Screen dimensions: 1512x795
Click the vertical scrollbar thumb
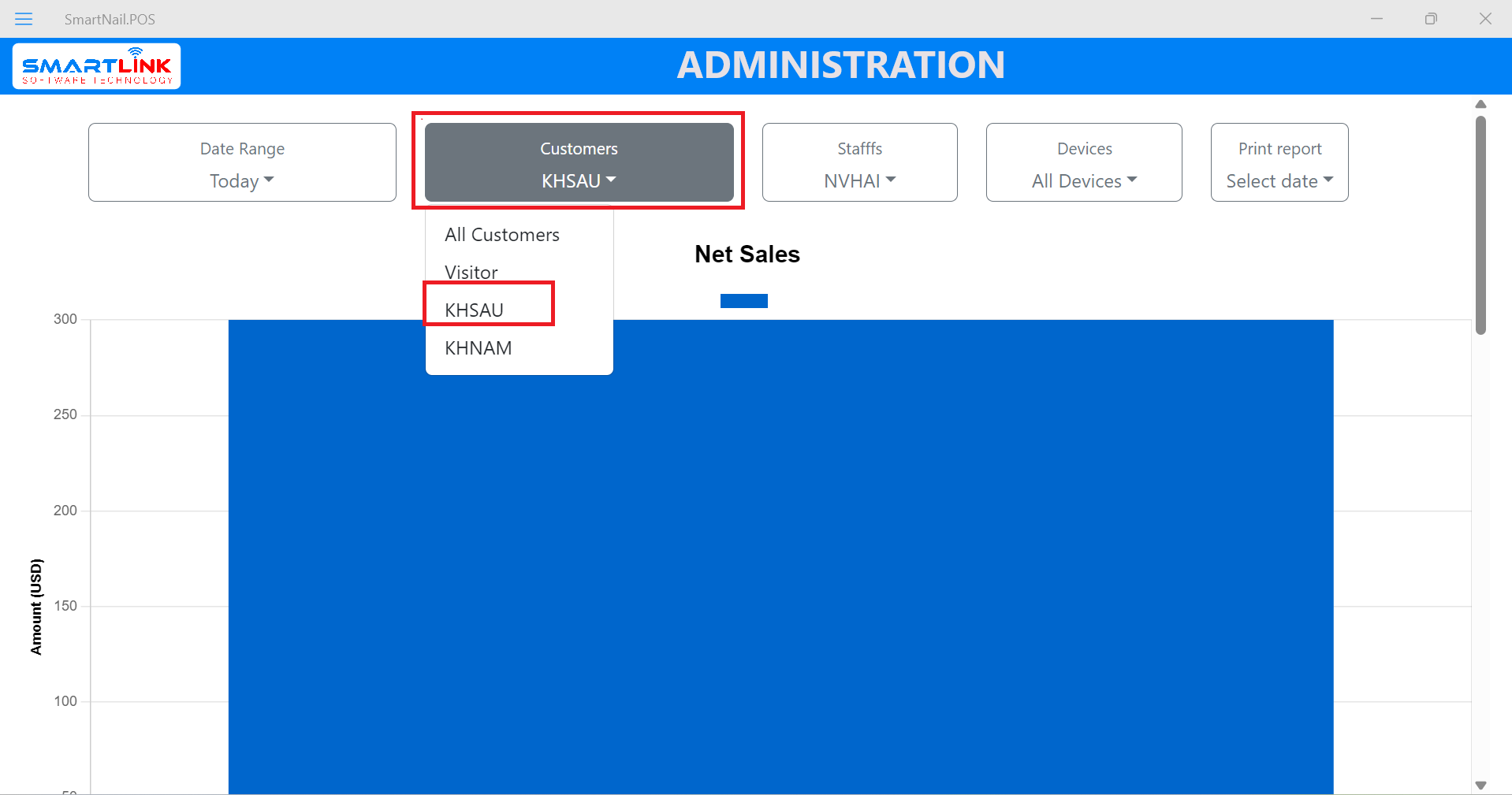(x=1480, y=225)
